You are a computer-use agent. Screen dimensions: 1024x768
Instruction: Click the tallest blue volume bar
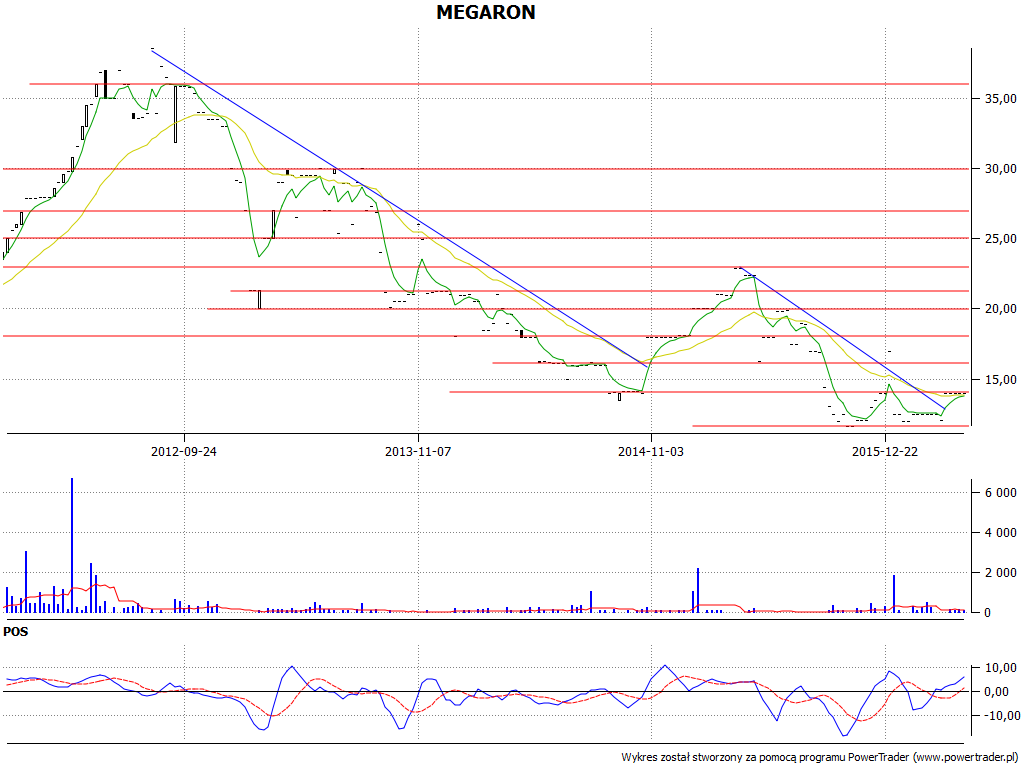point(72,545)
